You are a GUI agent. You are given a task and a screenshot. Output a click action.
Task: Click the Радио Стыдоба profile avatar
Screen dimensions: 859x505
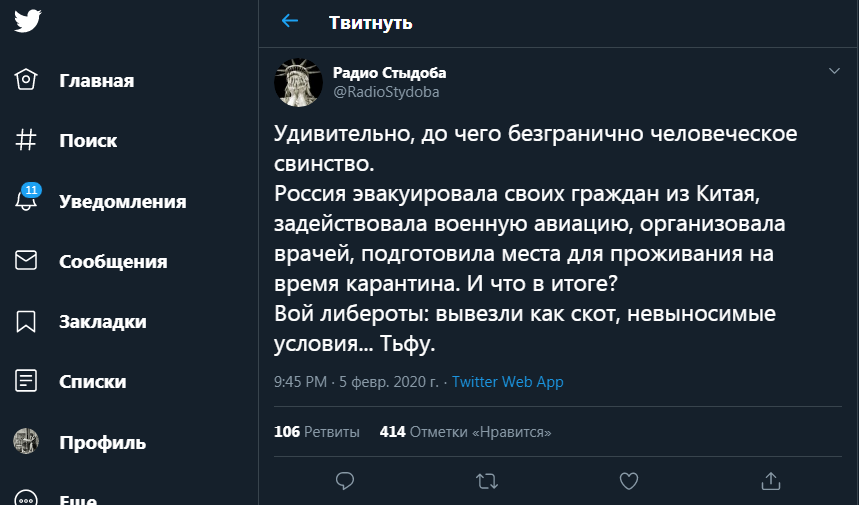[298, 82]
